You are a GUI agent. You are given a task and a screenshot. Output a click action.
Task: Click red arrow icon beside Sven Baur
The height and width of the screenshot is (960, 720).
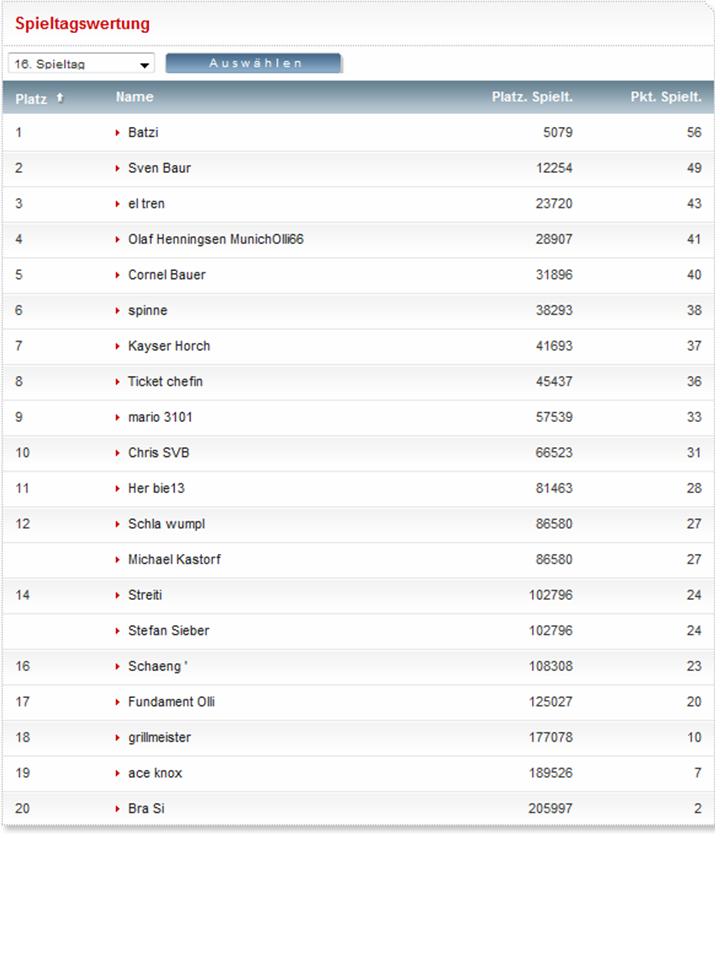[117, 168]
